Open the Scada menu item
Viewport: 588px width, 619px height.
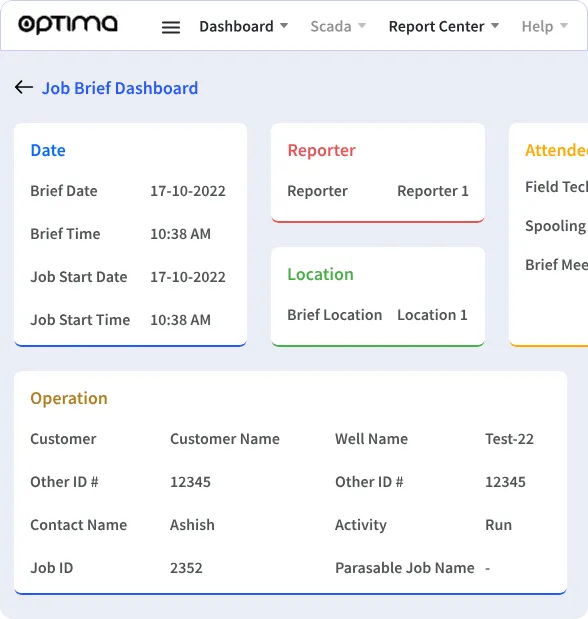331,26
